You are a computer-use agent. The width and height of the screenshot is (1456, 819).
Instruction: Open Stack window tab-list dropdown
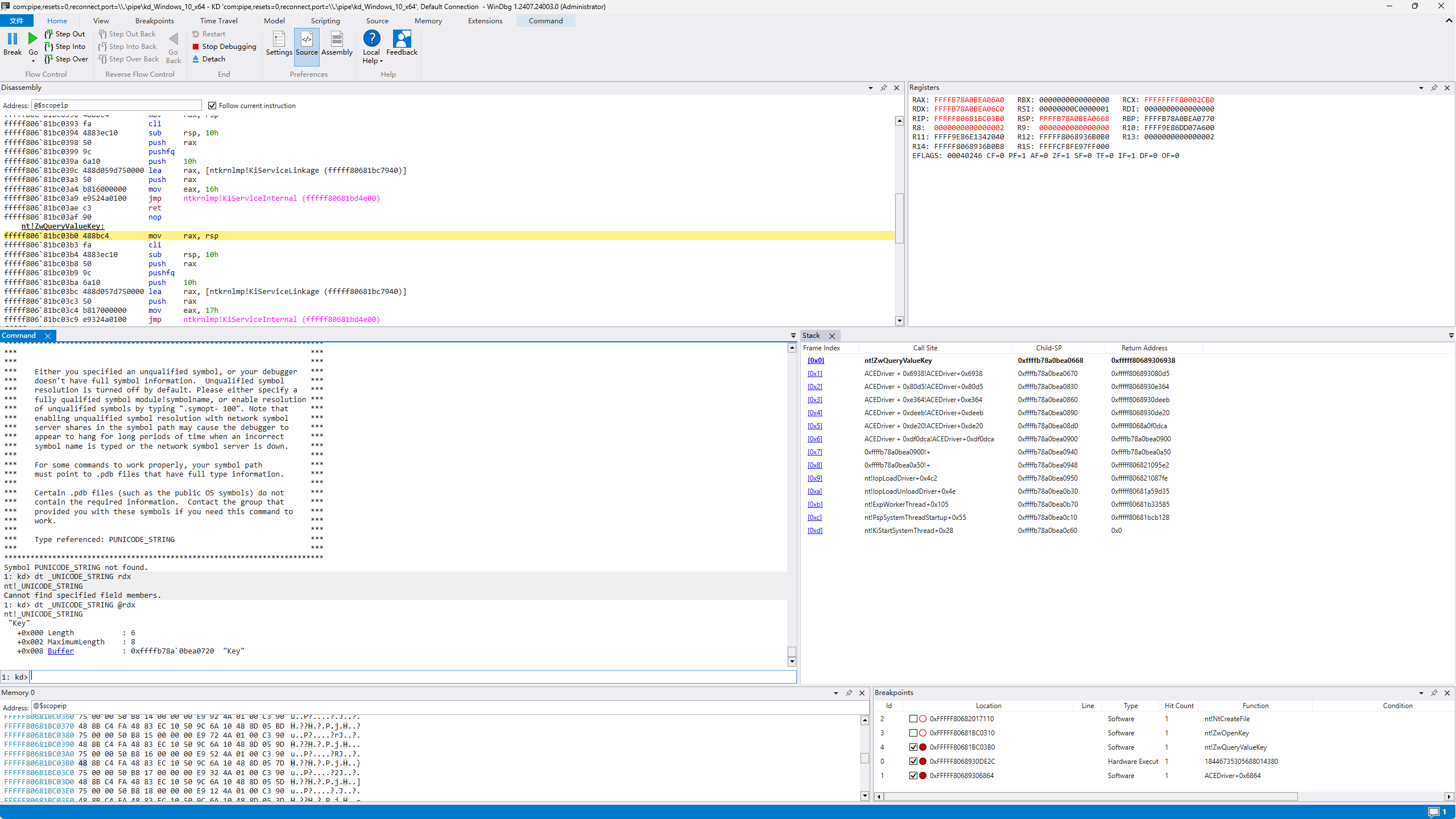(1451, 336)
